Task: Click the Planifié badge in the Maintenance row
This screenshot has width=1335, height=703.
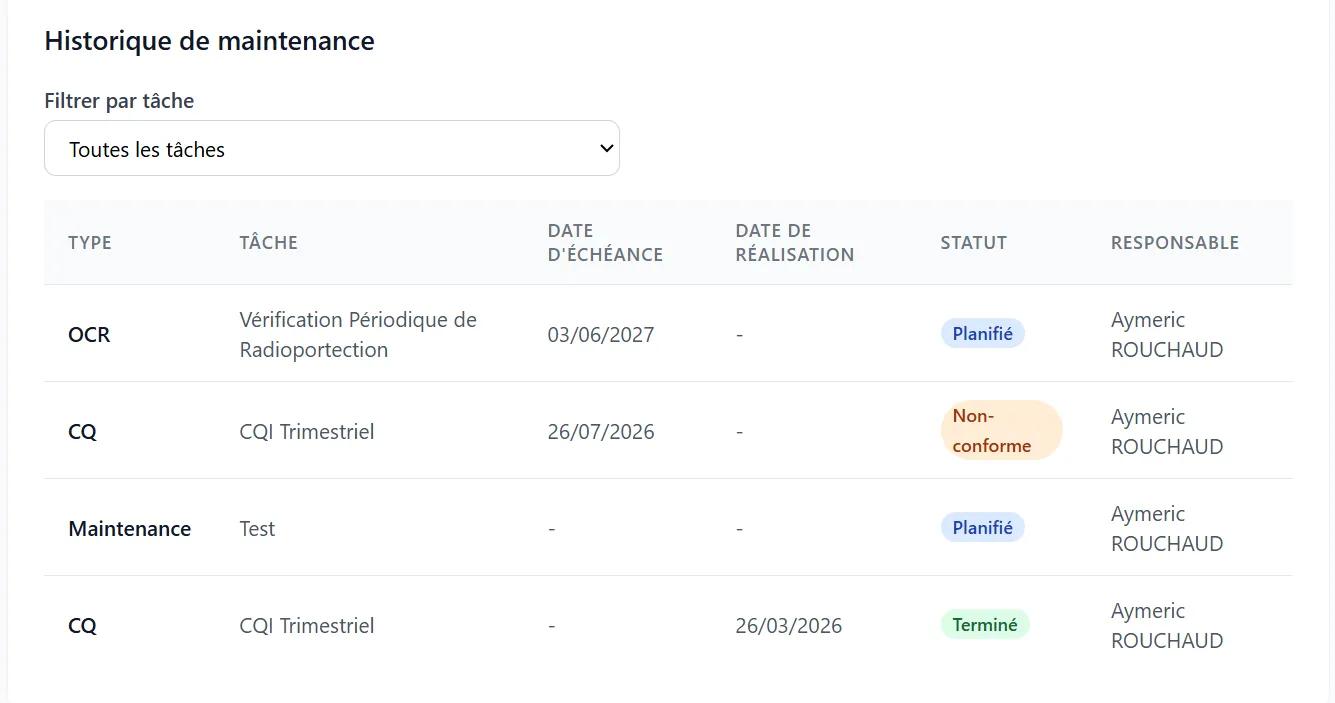Action: (x=983, y=528)
